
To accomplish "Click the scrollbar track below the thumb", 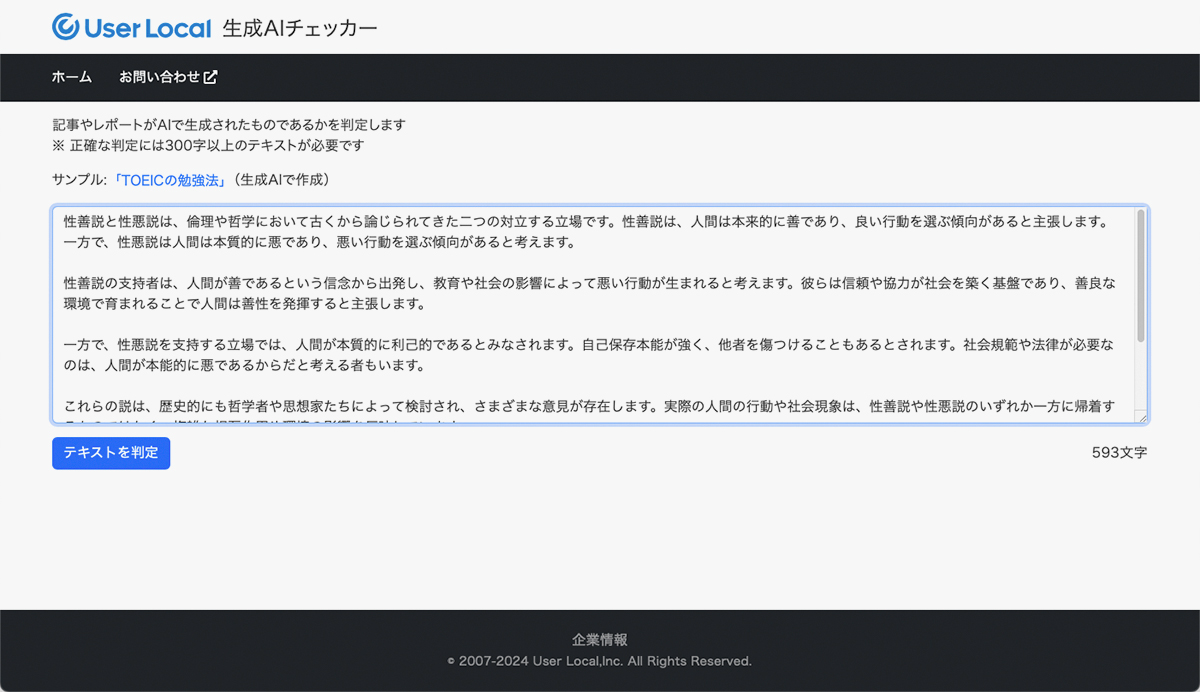I will [1141, 380].
